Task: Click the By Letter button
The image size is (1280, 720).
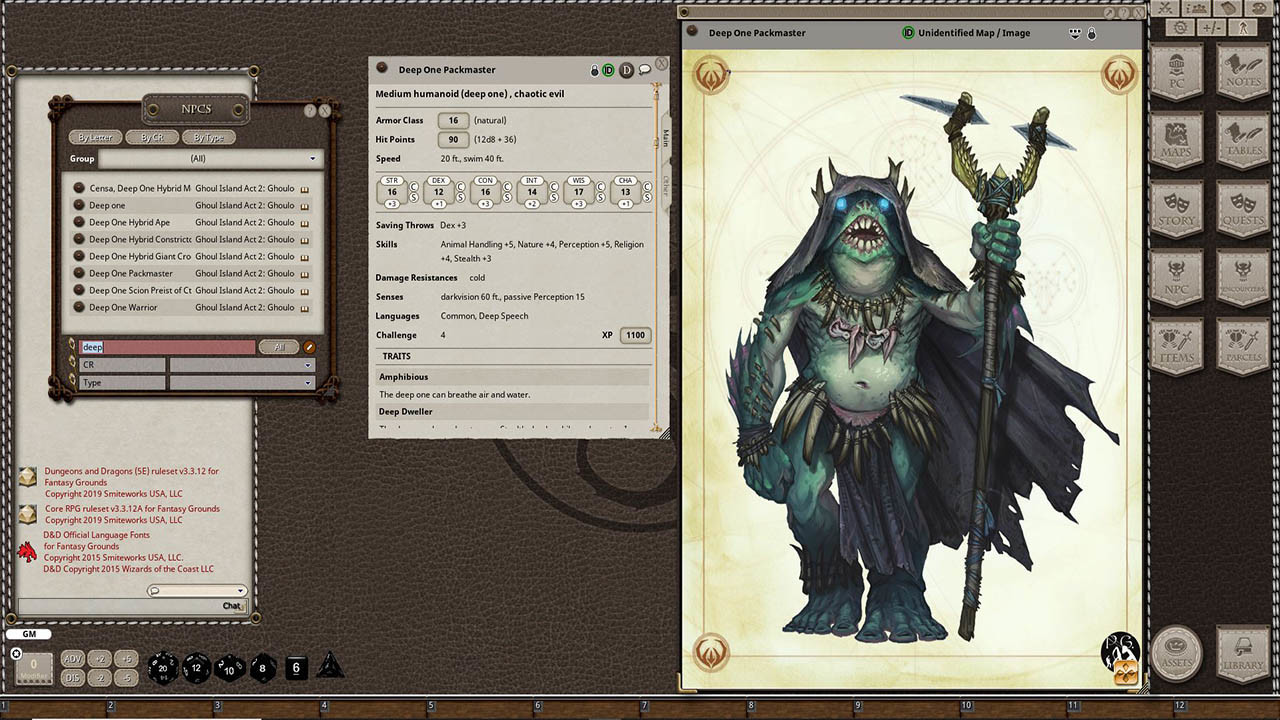Action: tap(95, 137)
